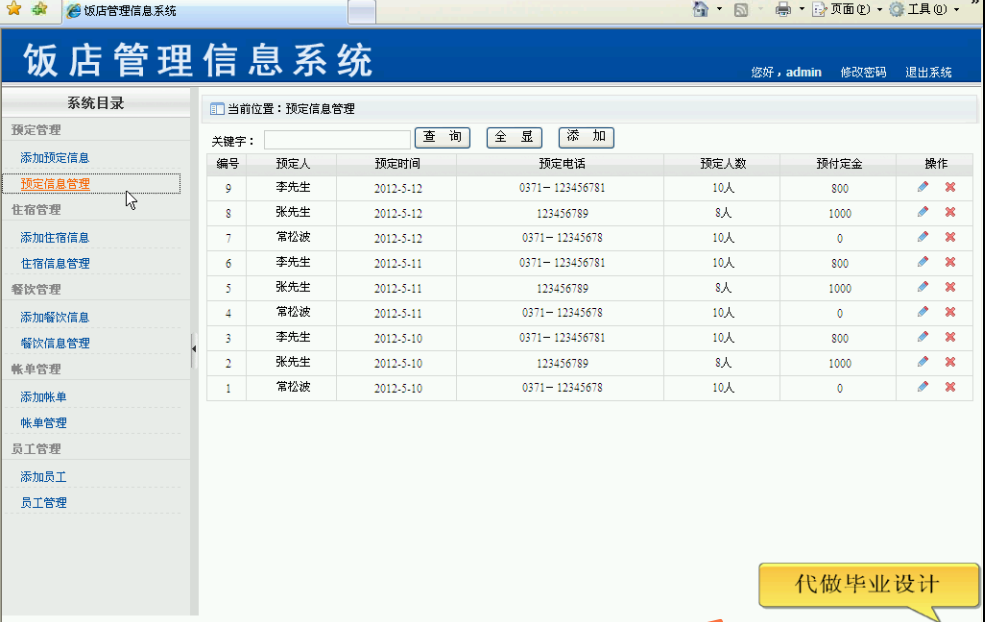Open 预定信息管理 in sidebar
The height and width of the screenshot is (622, 985).
(55, 184)
